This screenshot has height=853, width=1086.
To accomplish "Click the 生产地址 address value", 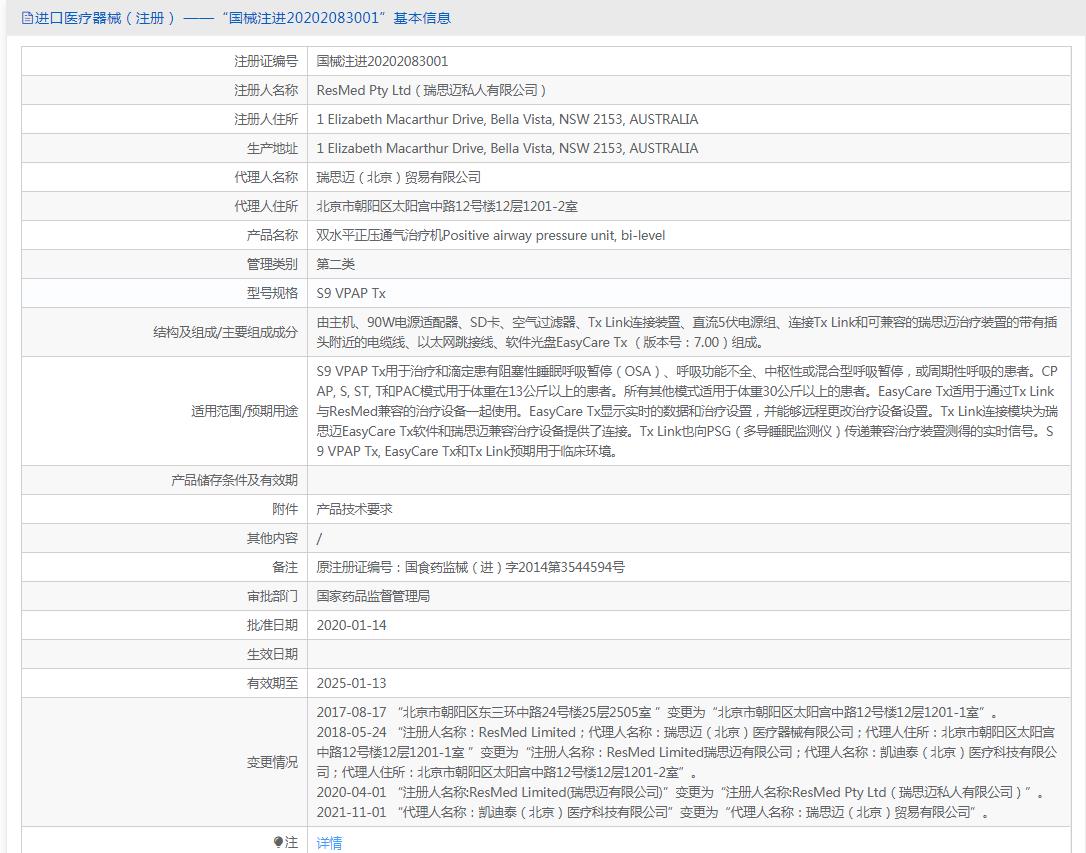I will click(x=507, y=148).
